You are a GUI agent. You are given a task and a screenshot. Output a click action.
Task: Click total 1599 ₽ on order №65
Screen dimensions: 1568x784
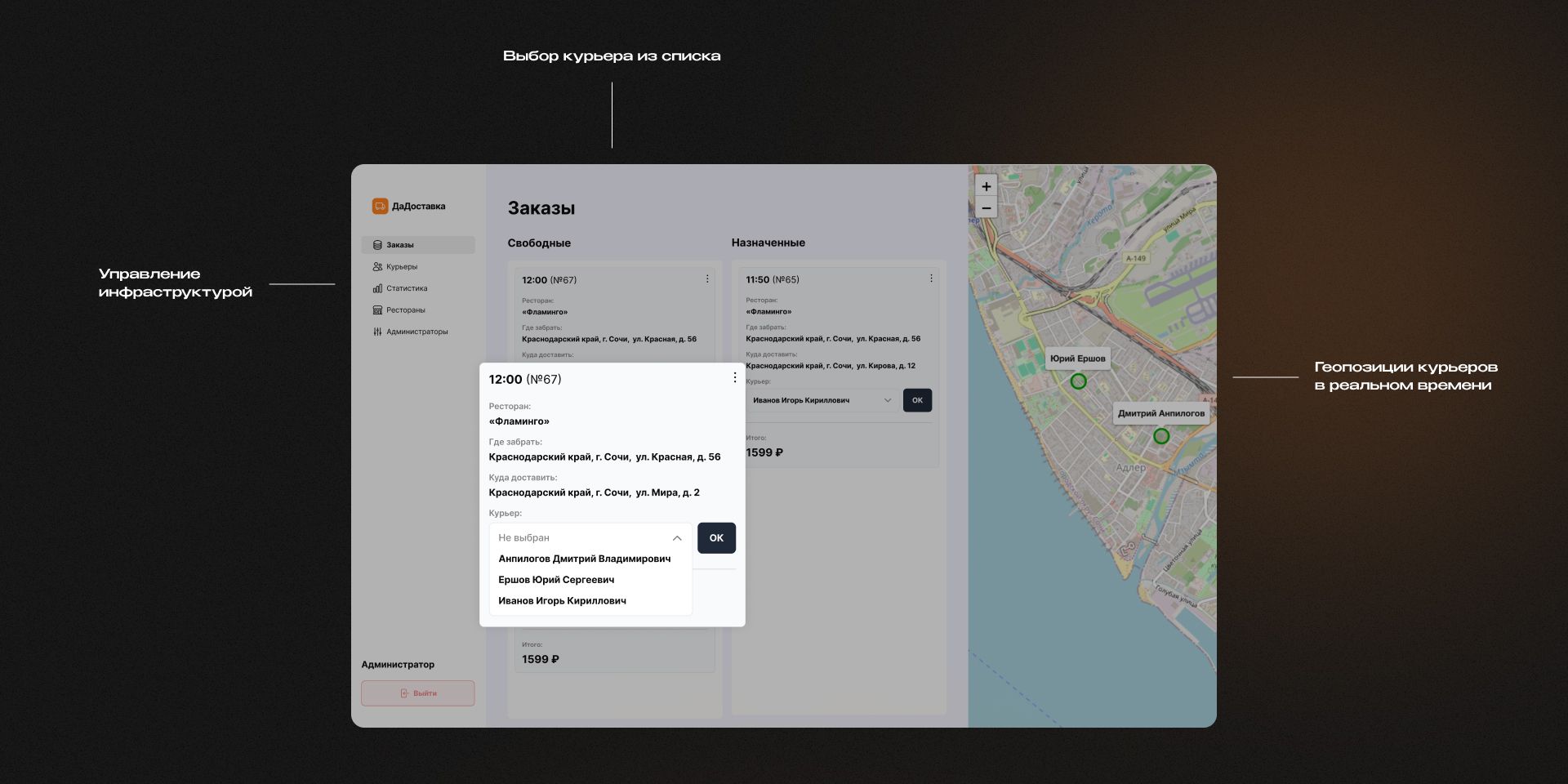(x=764, y=452)
